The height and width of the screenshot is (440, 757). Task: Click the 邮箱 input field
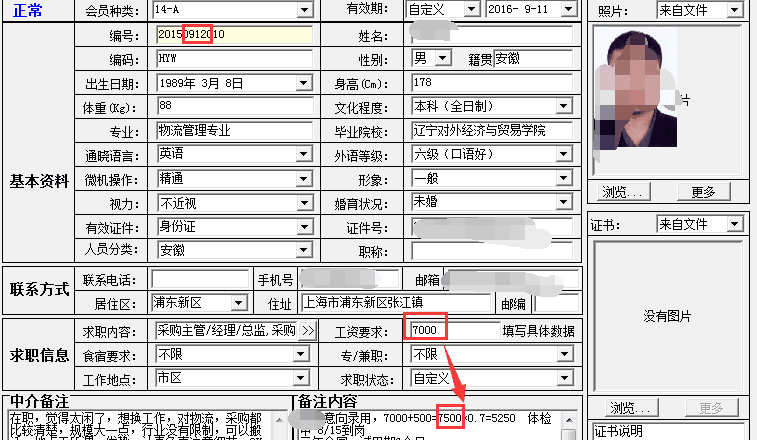[x=512, y=280]
